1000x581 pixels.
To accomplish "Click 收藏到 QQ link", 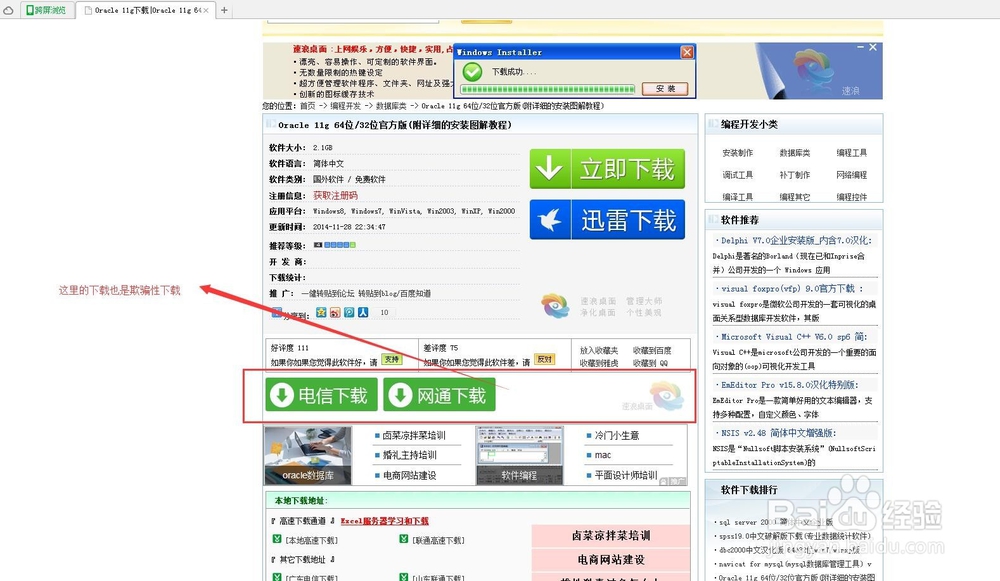I will pos(651,364).
